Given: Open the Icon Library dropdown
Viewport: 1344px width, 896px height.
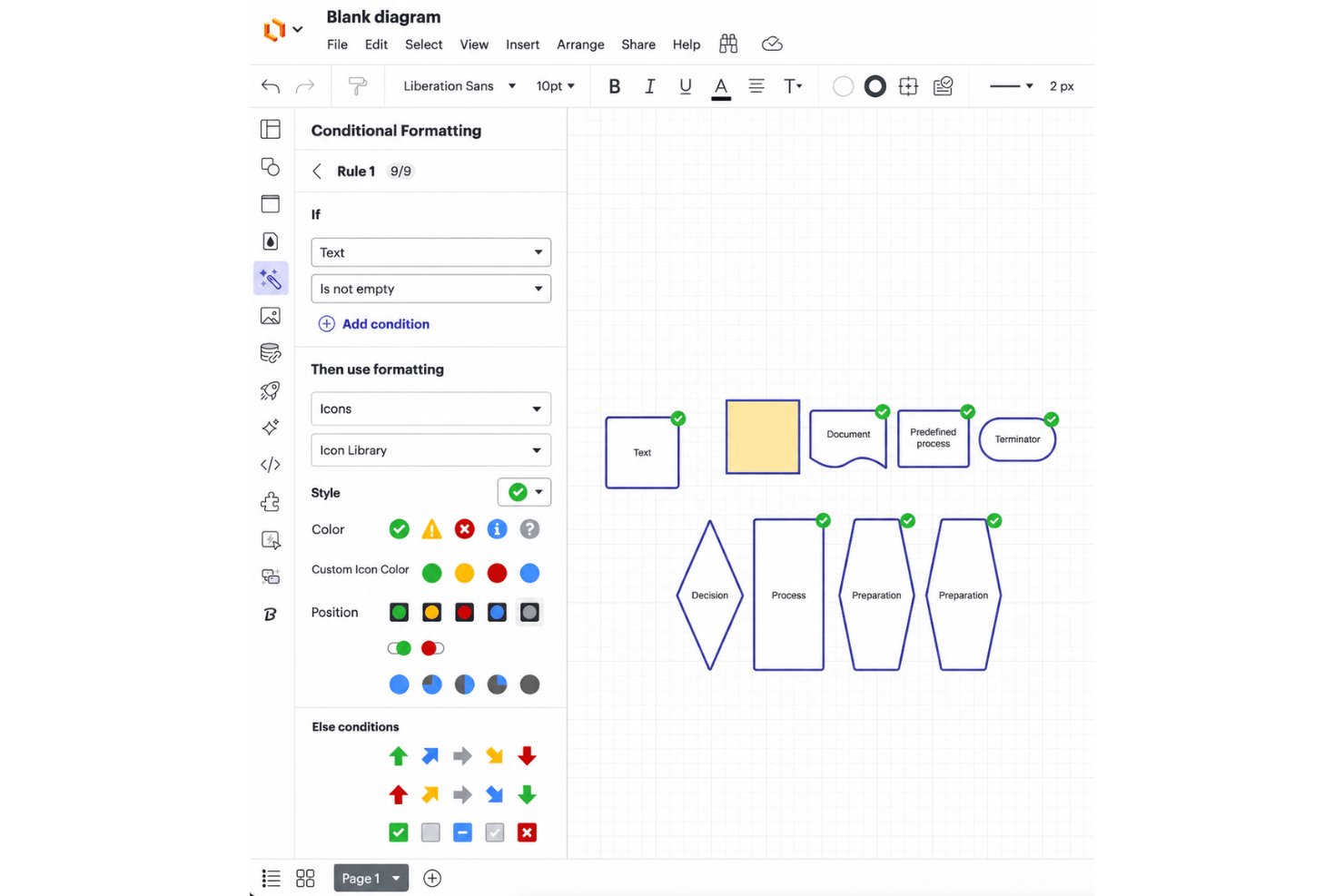Looking at the screenshot, I should [x=431, y=450].
